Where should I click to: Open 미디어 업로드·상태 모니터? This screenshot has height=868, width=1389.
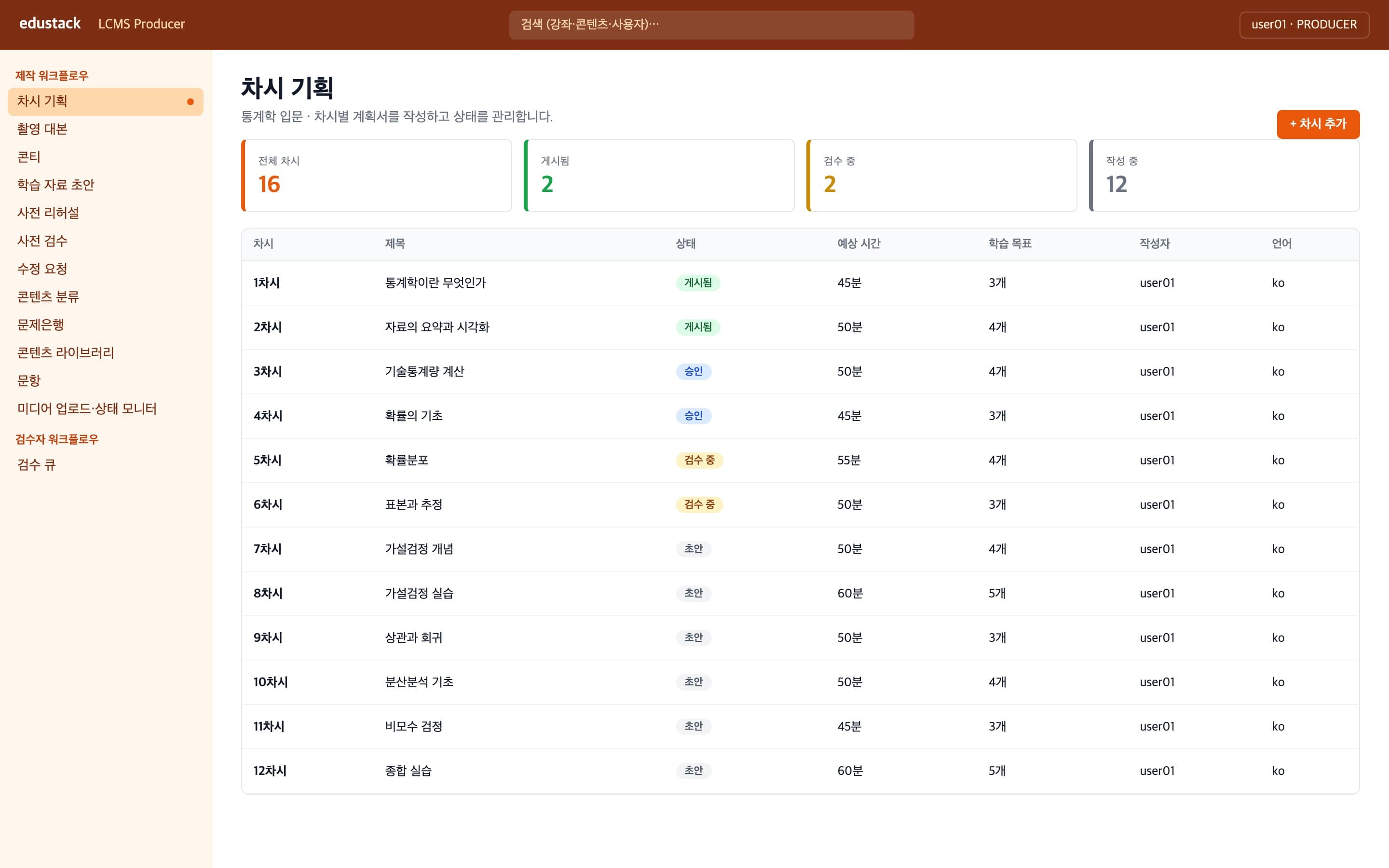click(106, 409)
